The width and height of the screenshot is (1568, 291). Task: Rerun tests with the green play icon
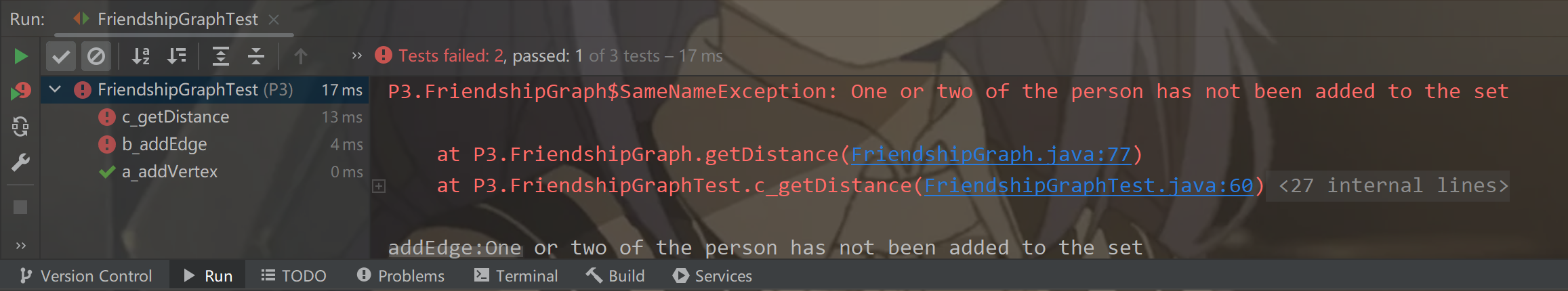pyautogui.click(x=21, y=56)
